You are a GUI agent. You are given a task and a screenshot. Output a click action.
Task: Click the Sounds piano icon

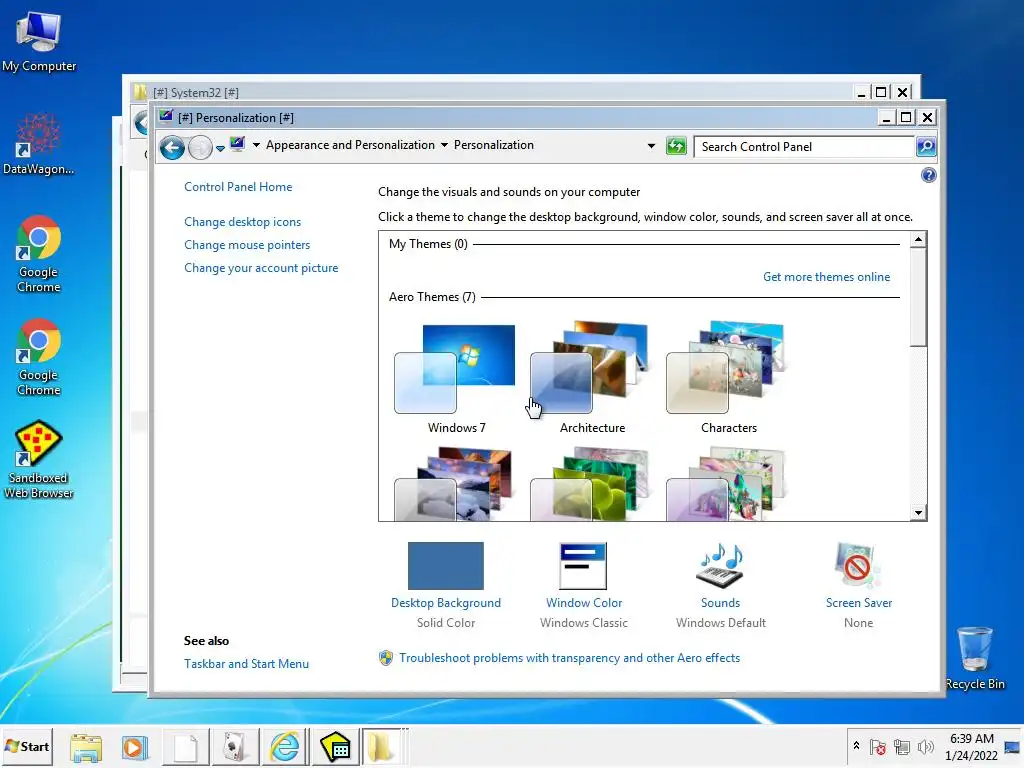[x=720, y=566]
